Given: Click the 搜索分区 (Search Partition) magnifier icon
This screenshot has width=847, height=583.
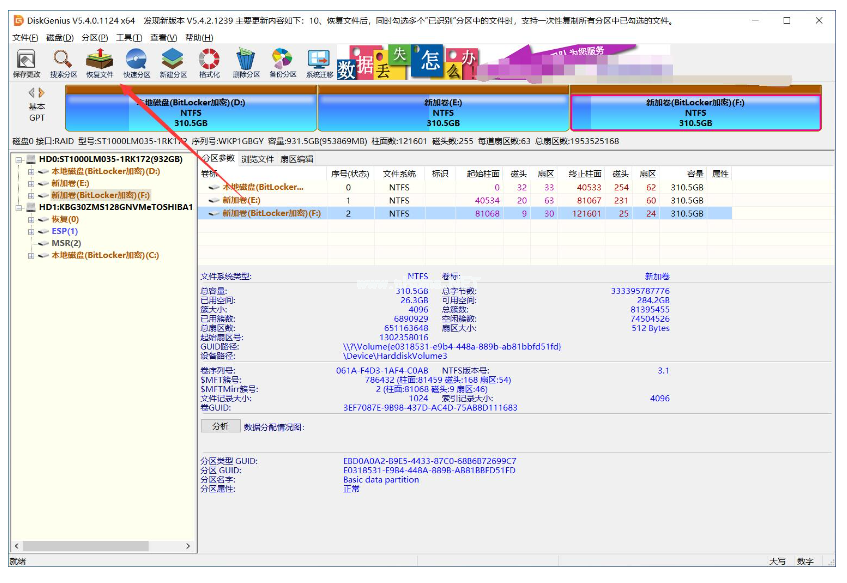Looking at the screenshot, I should [x=62, y=63].
